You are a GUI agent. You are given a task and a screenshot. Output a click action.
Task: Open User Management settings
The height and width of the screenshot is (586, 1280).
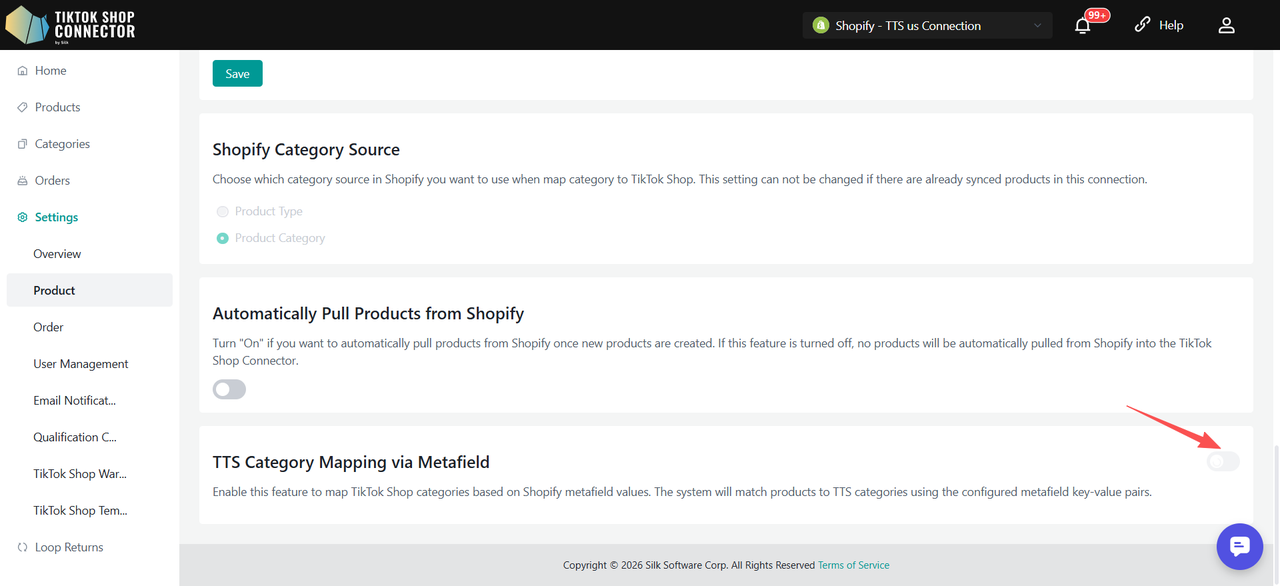pos(80,364)
